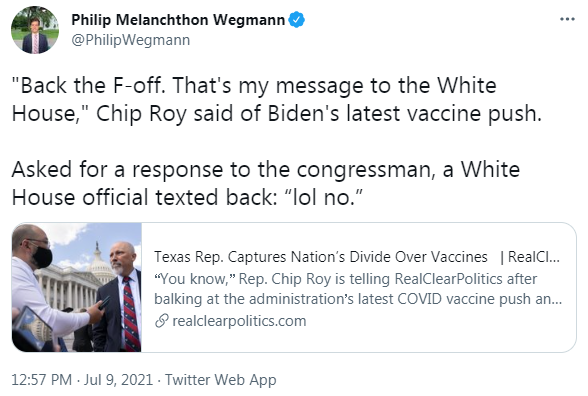Click the 'lol no.' reply text
Image resolution: width=588 pixels, height=396 pixels.
[322, 197]
